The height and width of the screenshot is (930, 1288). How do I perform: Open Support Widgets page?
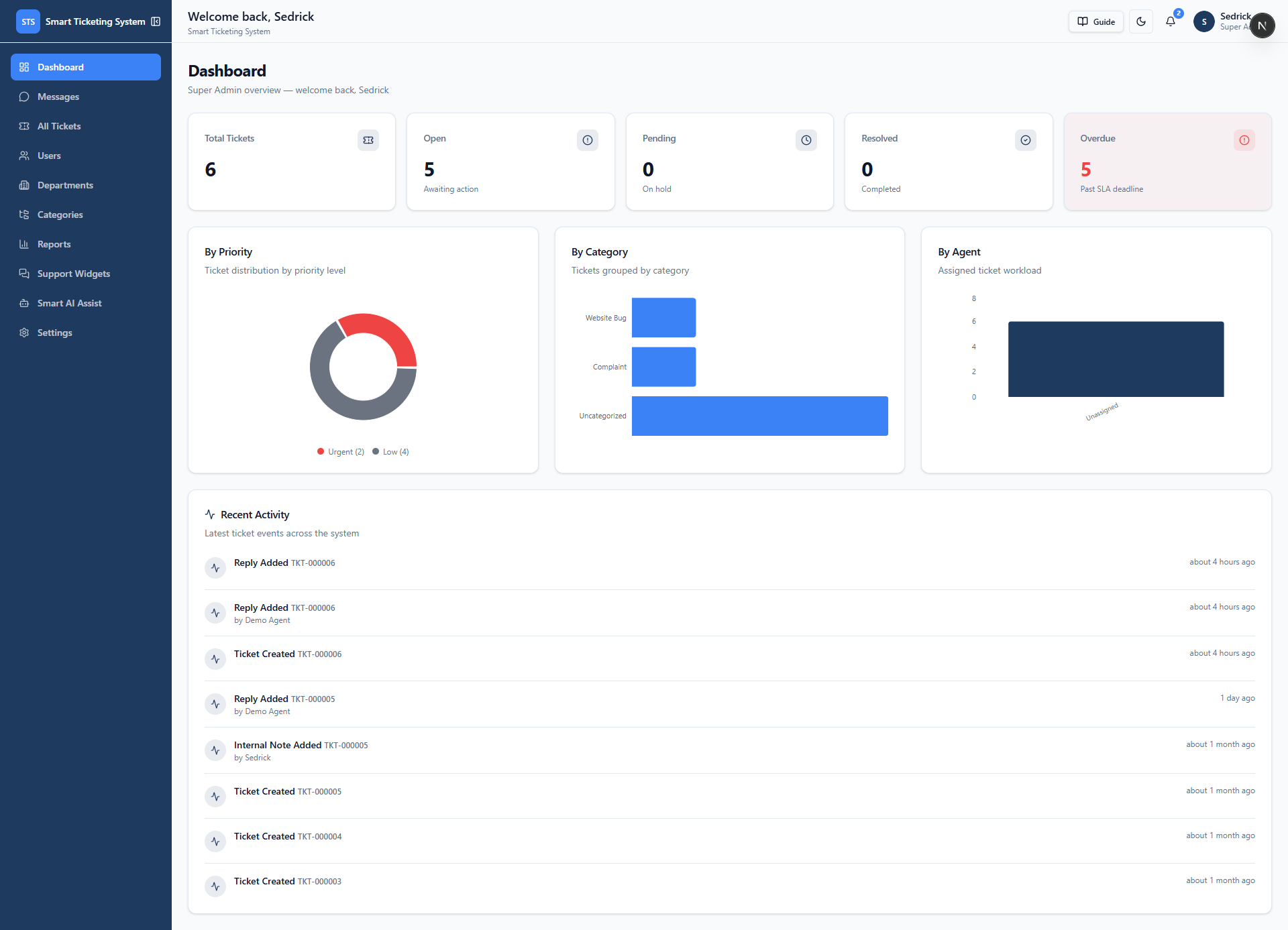pos(86,274)
